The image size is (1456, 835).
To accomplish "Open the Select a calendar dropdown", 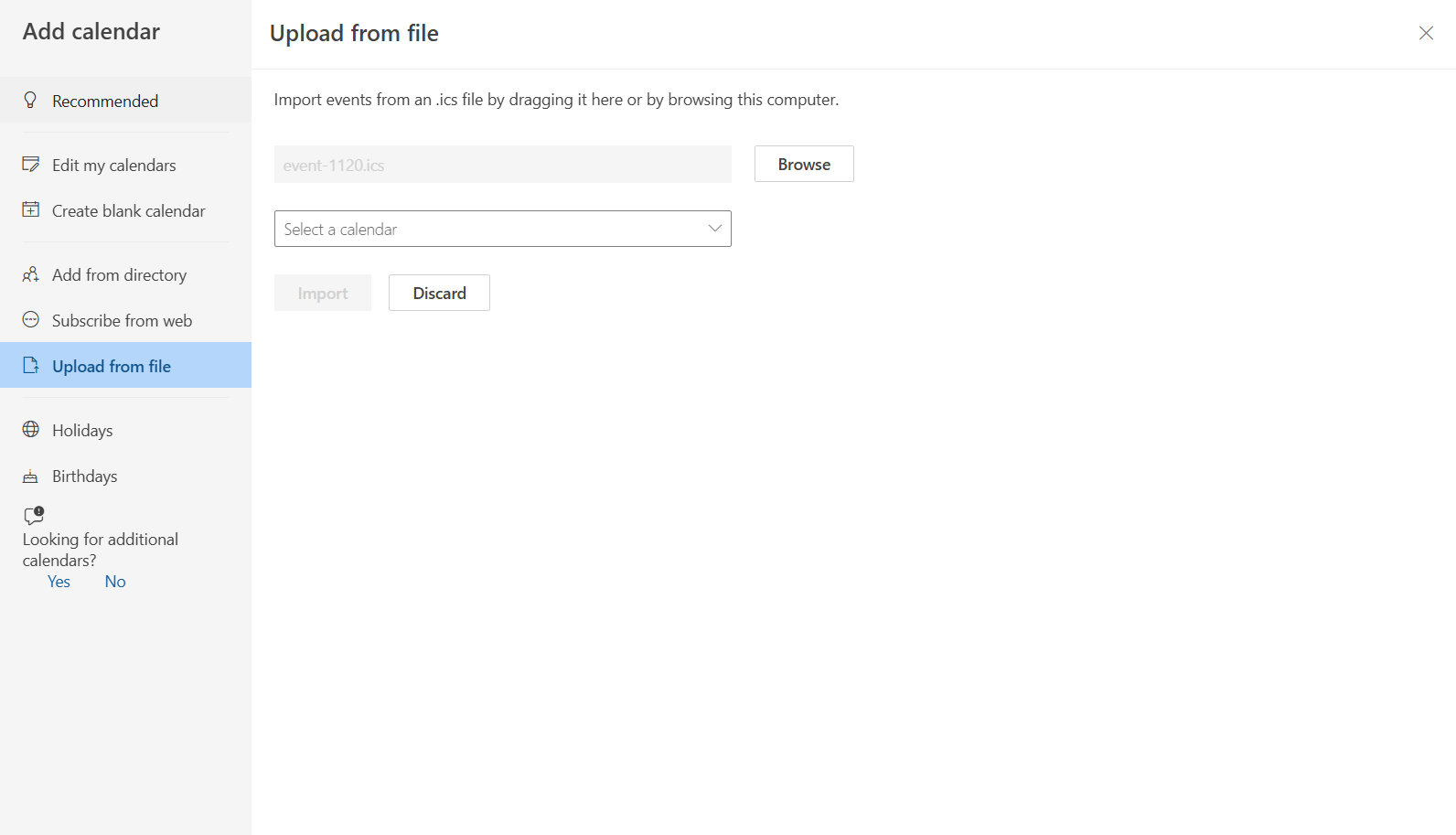I will (502, 229).
